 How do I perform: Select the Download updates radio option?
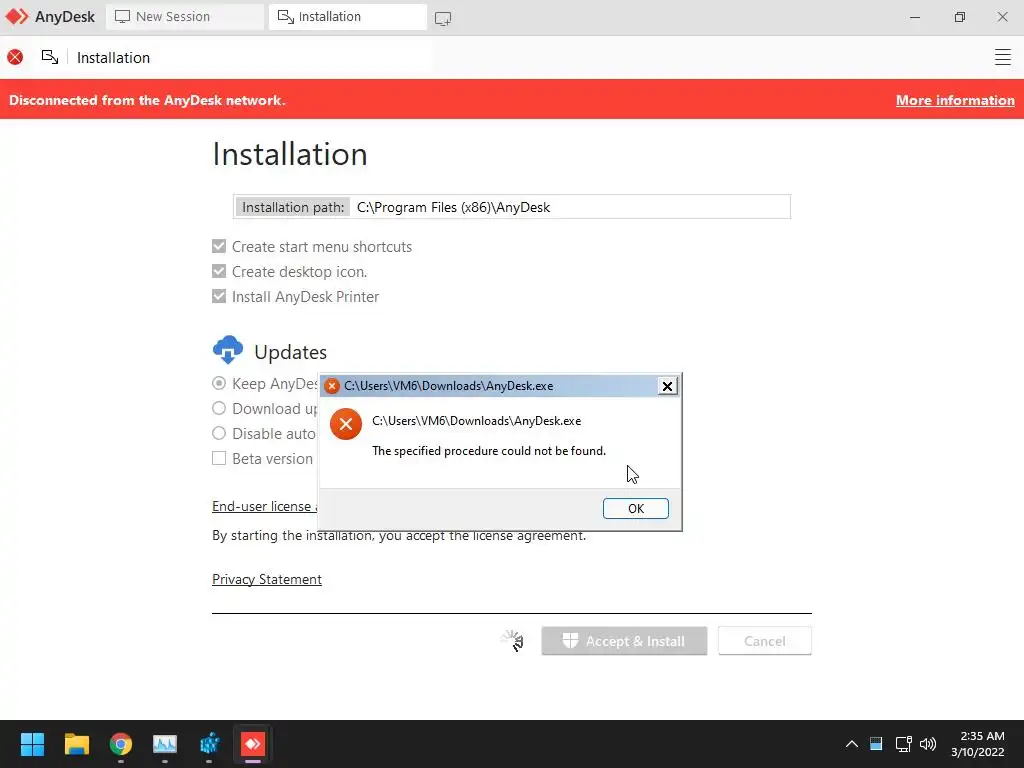pyautogui.click(x=219, y=408)
